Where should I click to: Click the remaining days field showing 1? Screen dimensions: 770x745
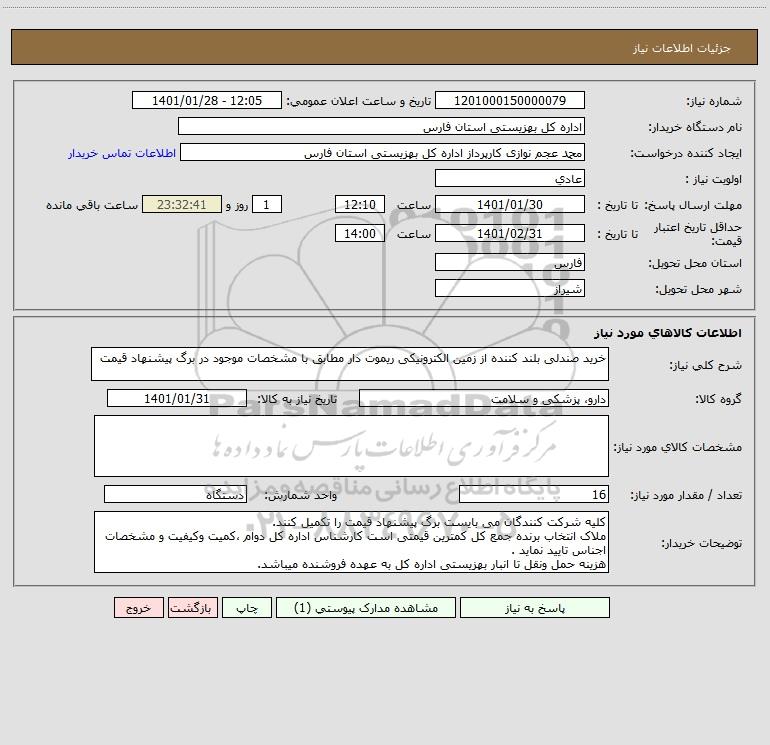click(267, 204)
